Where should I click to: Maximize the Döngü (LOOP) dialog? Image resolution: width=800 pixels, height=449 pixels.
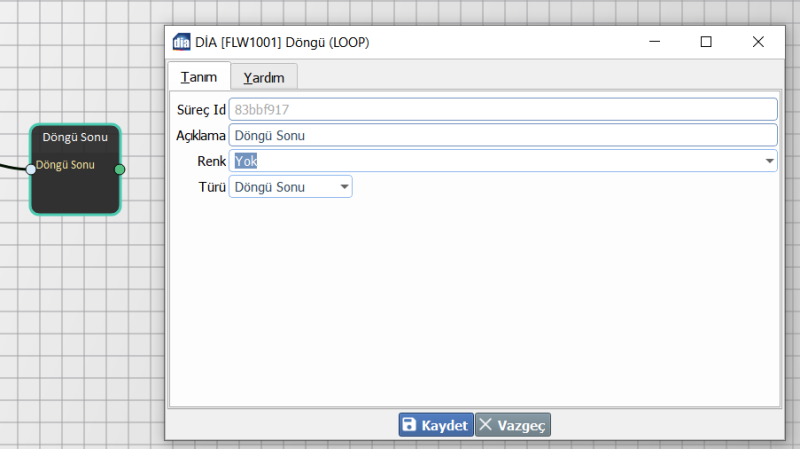706,42
